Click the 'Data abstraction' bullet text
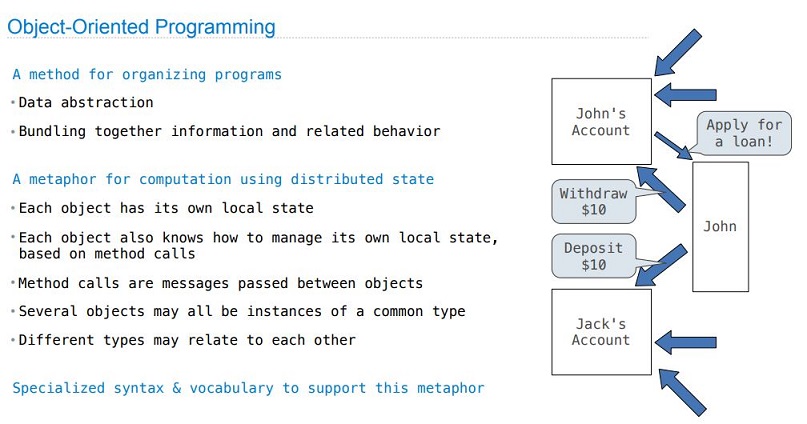 tap(86, 102)
